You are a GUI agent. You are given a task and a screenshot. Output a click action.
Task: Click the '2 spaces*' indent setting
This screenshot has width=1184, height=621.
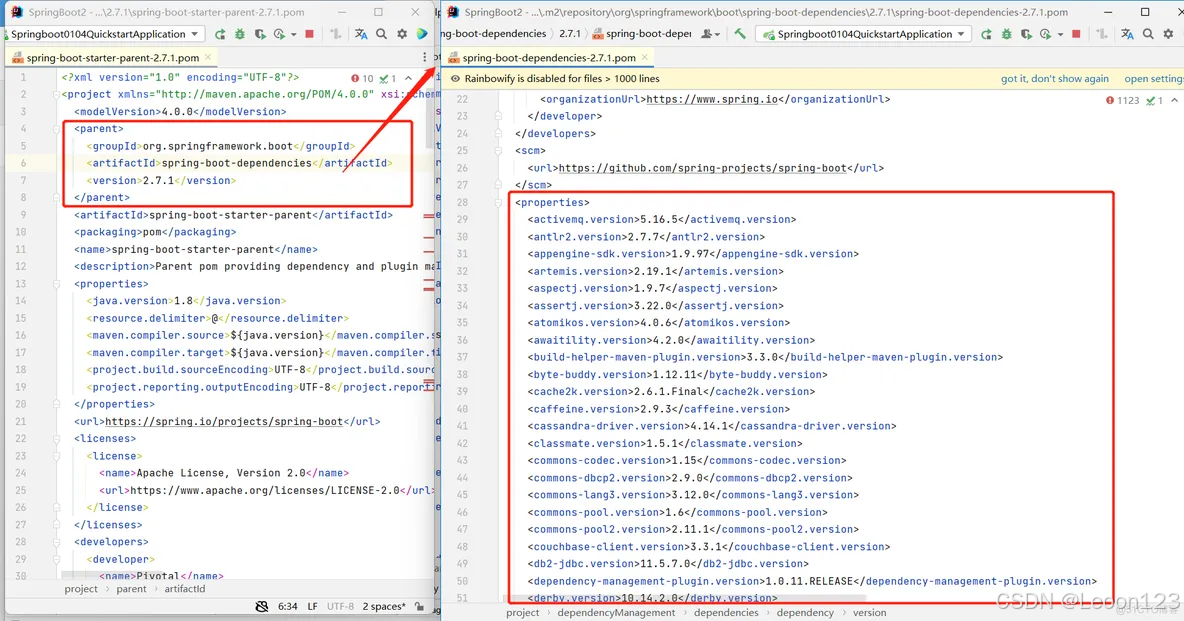click(x=384, y=606)
